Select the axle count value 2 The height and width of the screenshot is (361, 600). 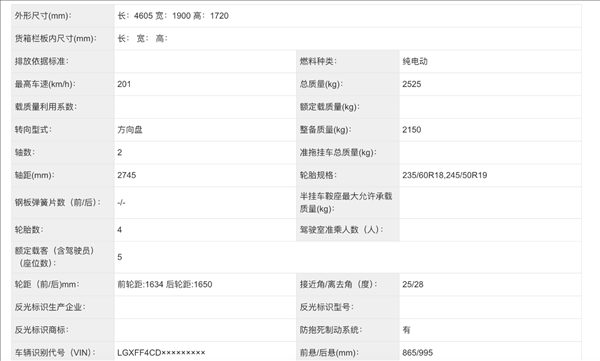point(120,152)
